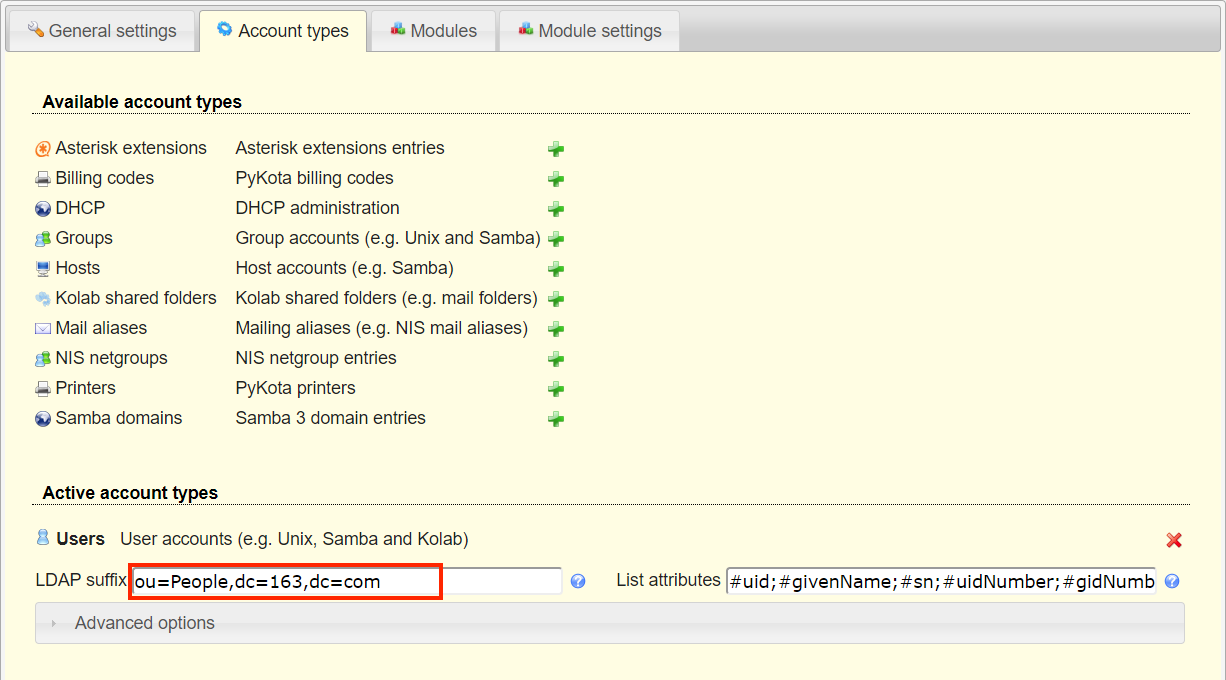Click the 'Users' bold label
This screenshot has height=680, width=1226.
81,539
